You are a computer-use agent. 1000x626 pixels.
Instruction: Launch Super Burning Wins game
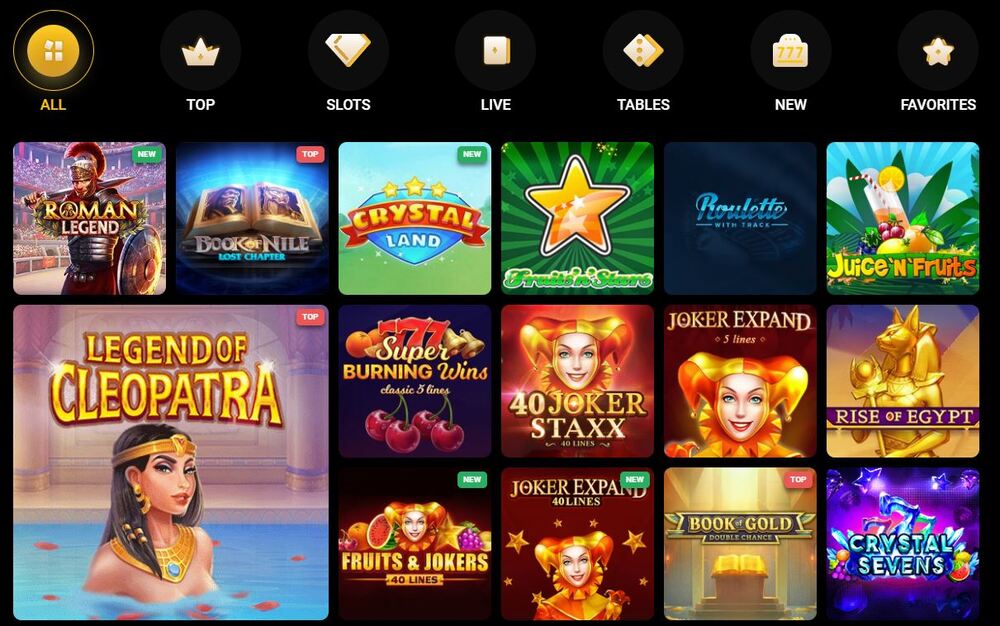coord(415,381)
